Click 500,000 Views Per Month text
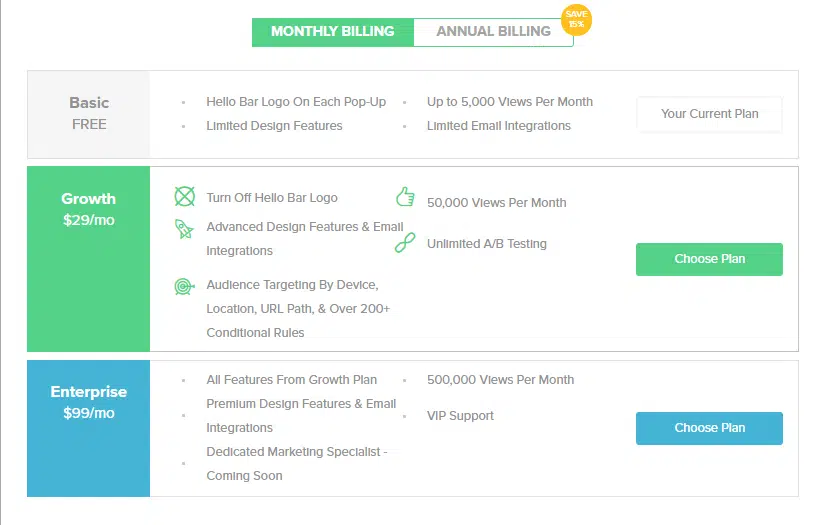The width and height of the screenshot is (823, 525). [500, 380]
